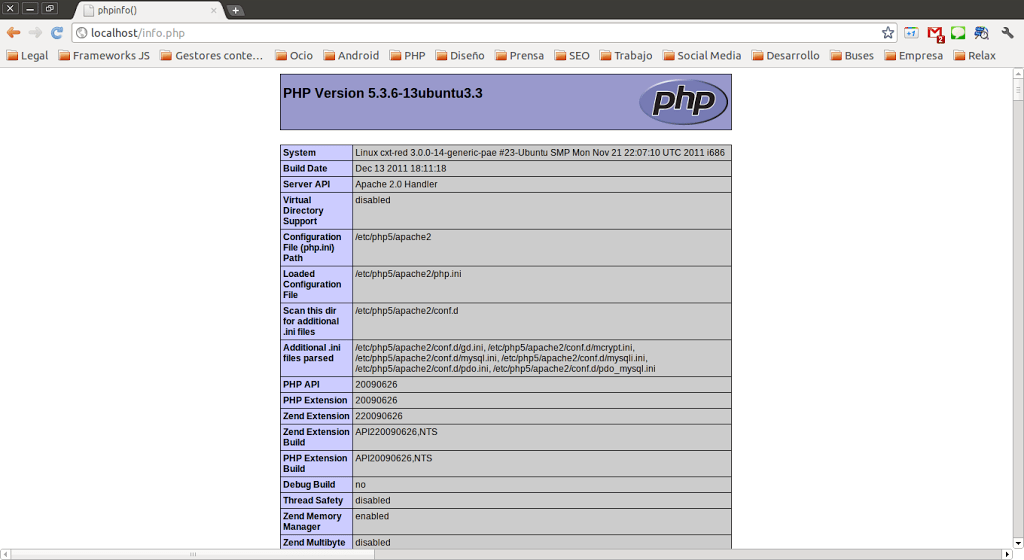Click the vertical scrollbar down arrow
Image resolution: width=1024 pixels, height=560 pixels.
click(x=1018, y=543)
